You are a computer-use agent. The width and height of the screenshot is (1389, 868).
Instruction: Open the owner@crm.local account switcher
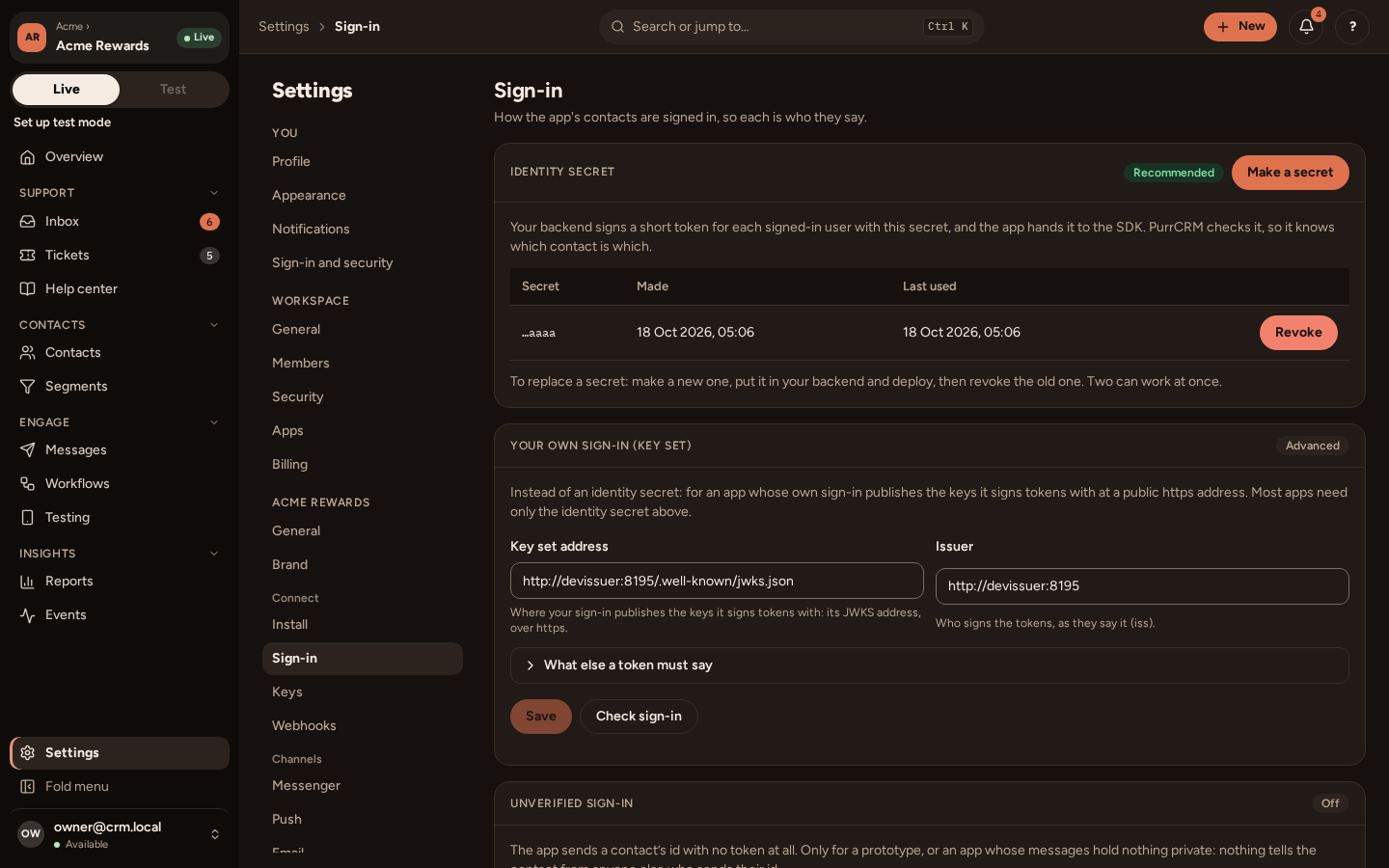(120, 835)
